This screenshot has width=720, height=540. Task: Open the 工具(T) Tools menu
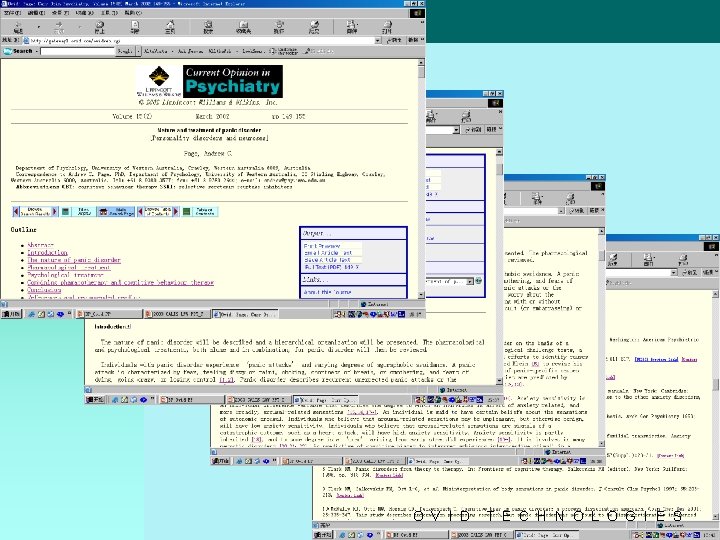tap(109, 13)
